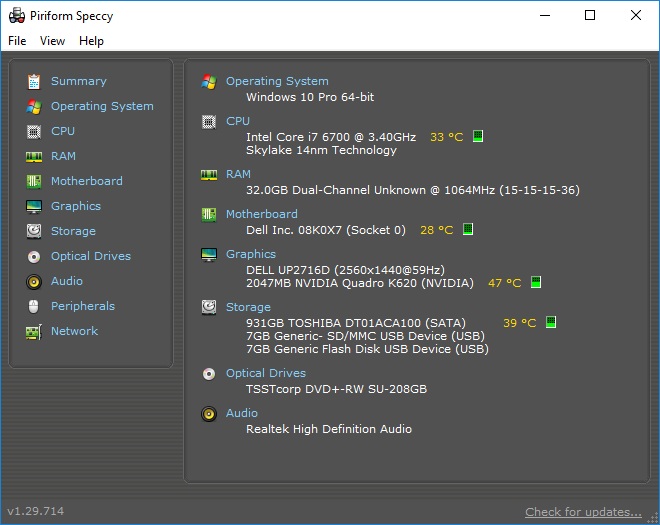Click the graphics temperature value 47 °C
Image resolution: width=660 pixels, height=525 pixels.
[504, 283]
